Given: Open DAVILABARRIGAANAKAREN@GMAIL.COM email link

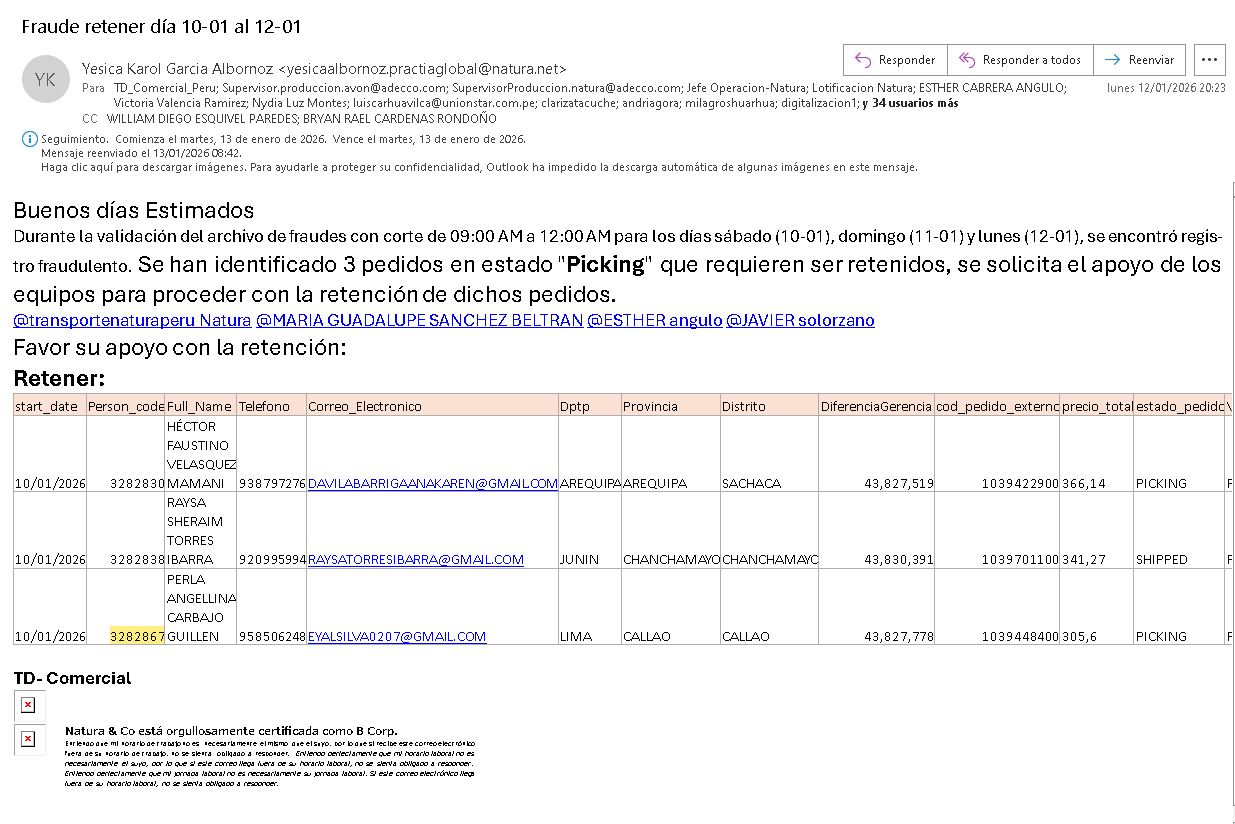Looking at the screenshot, I should pyautogui.click(x=432, y=483).
